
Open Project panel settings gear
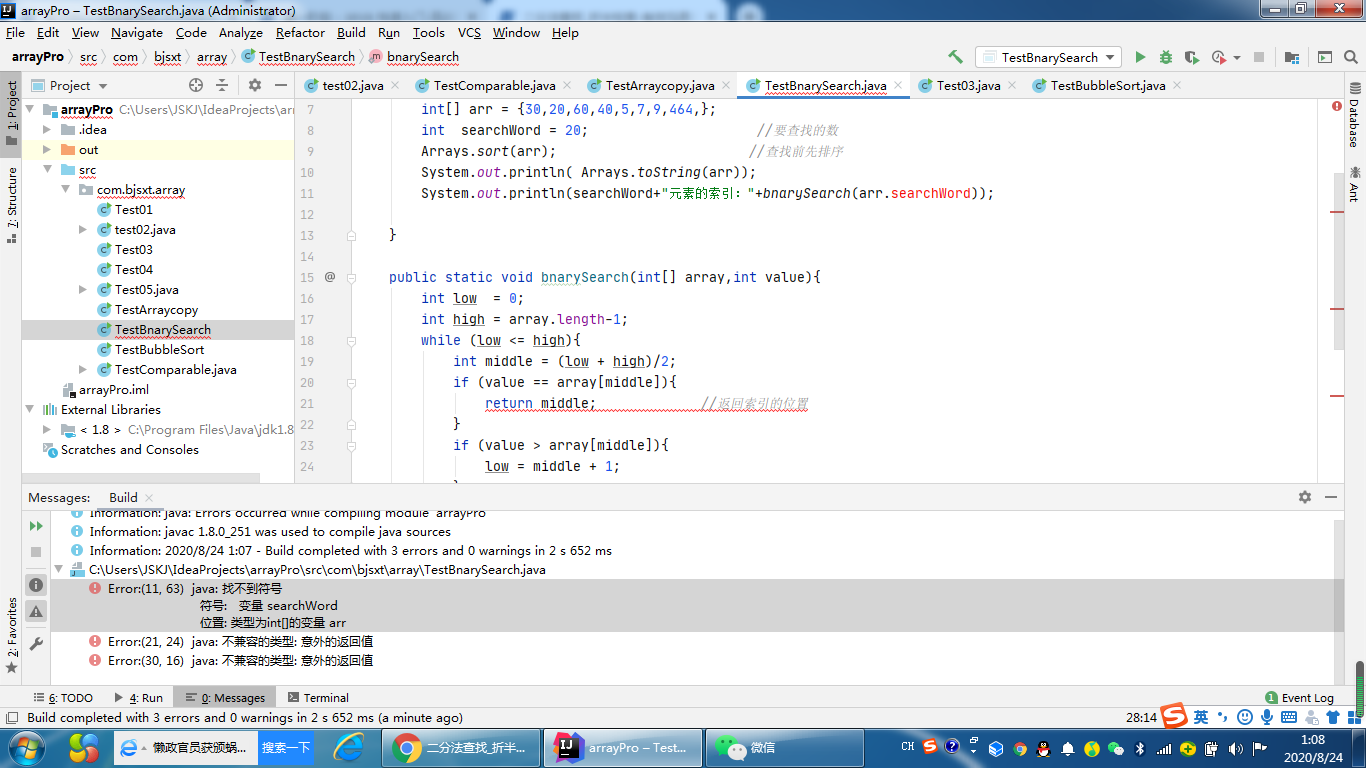pos(255,85)
